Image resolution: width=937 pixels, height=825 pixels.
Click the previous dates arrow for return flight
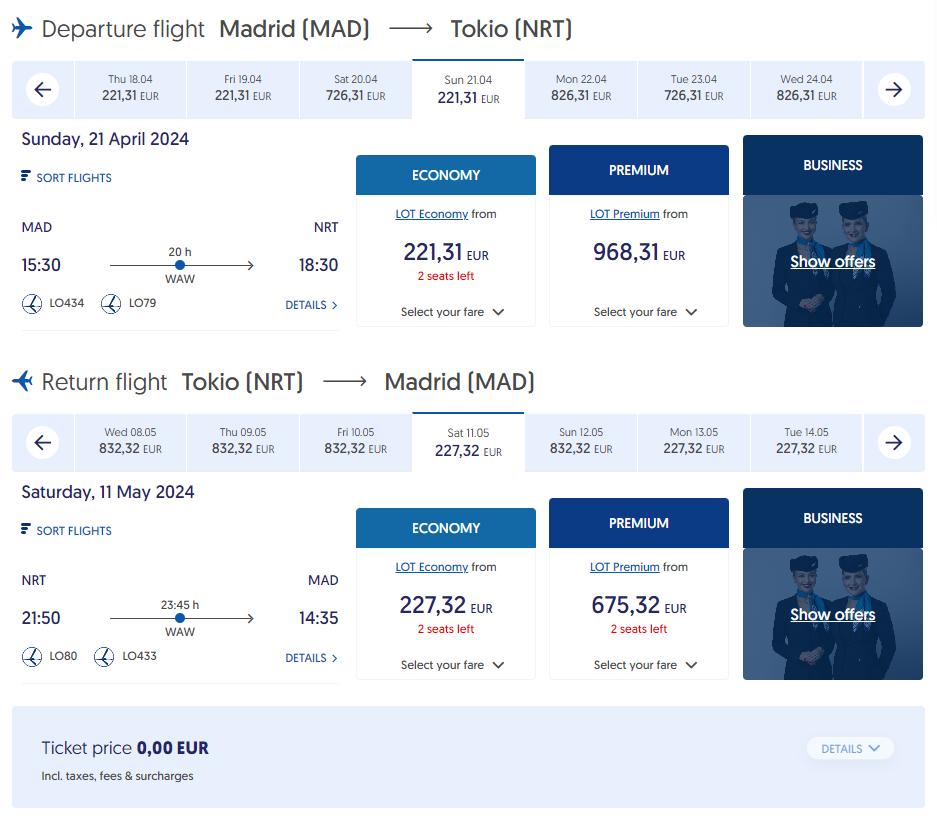pos(42,443)
